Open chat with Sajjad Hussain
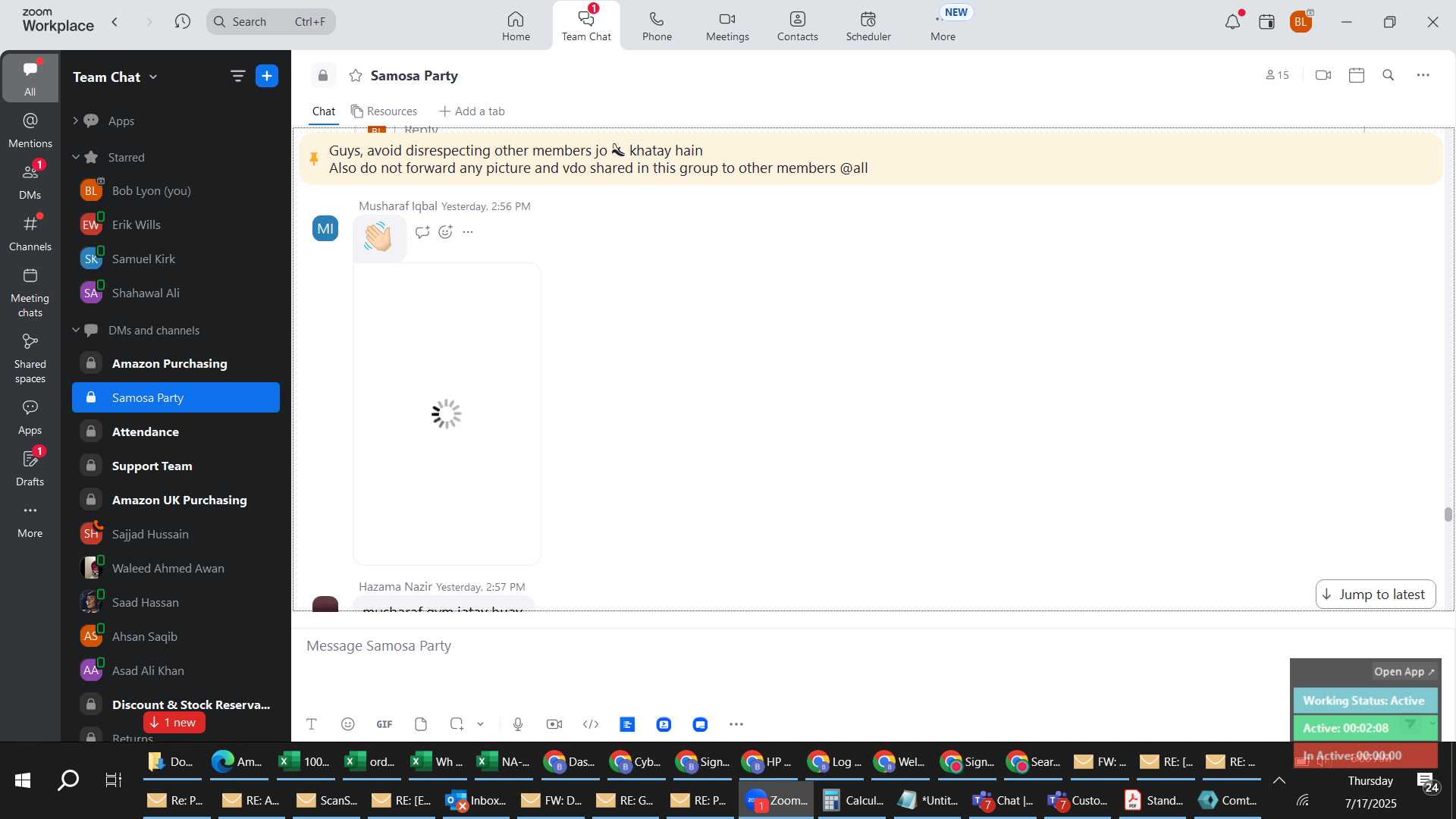The image size is (1456, 819). (x=176, y=534)
